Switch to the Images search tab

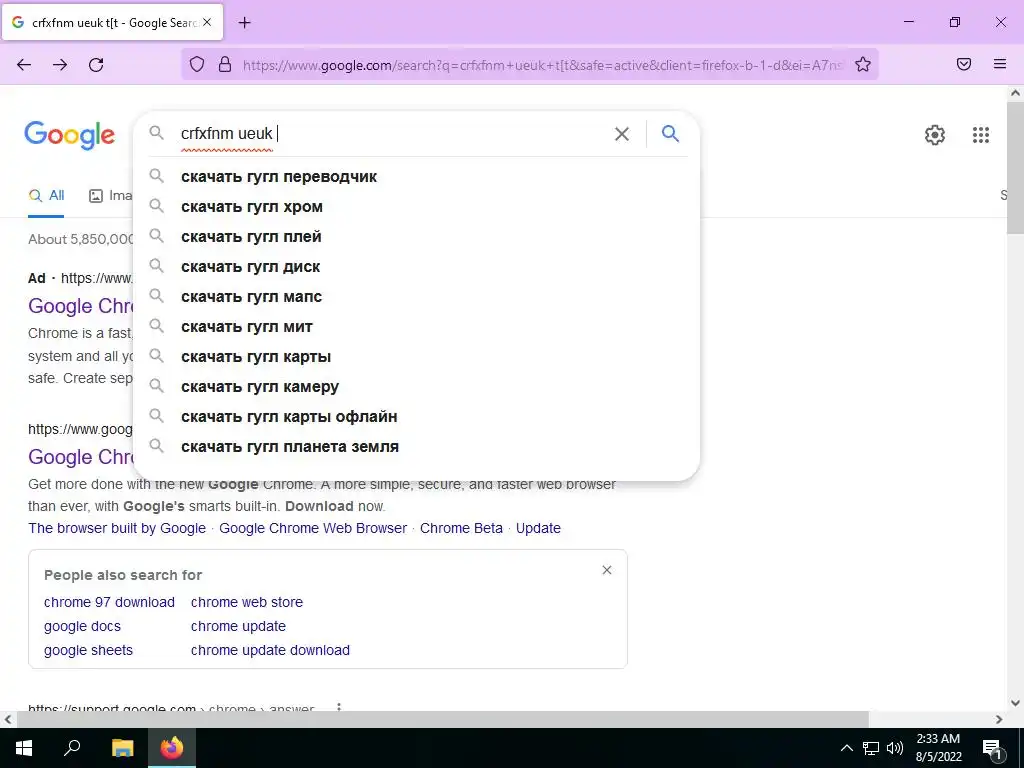[x=110, y=195]
